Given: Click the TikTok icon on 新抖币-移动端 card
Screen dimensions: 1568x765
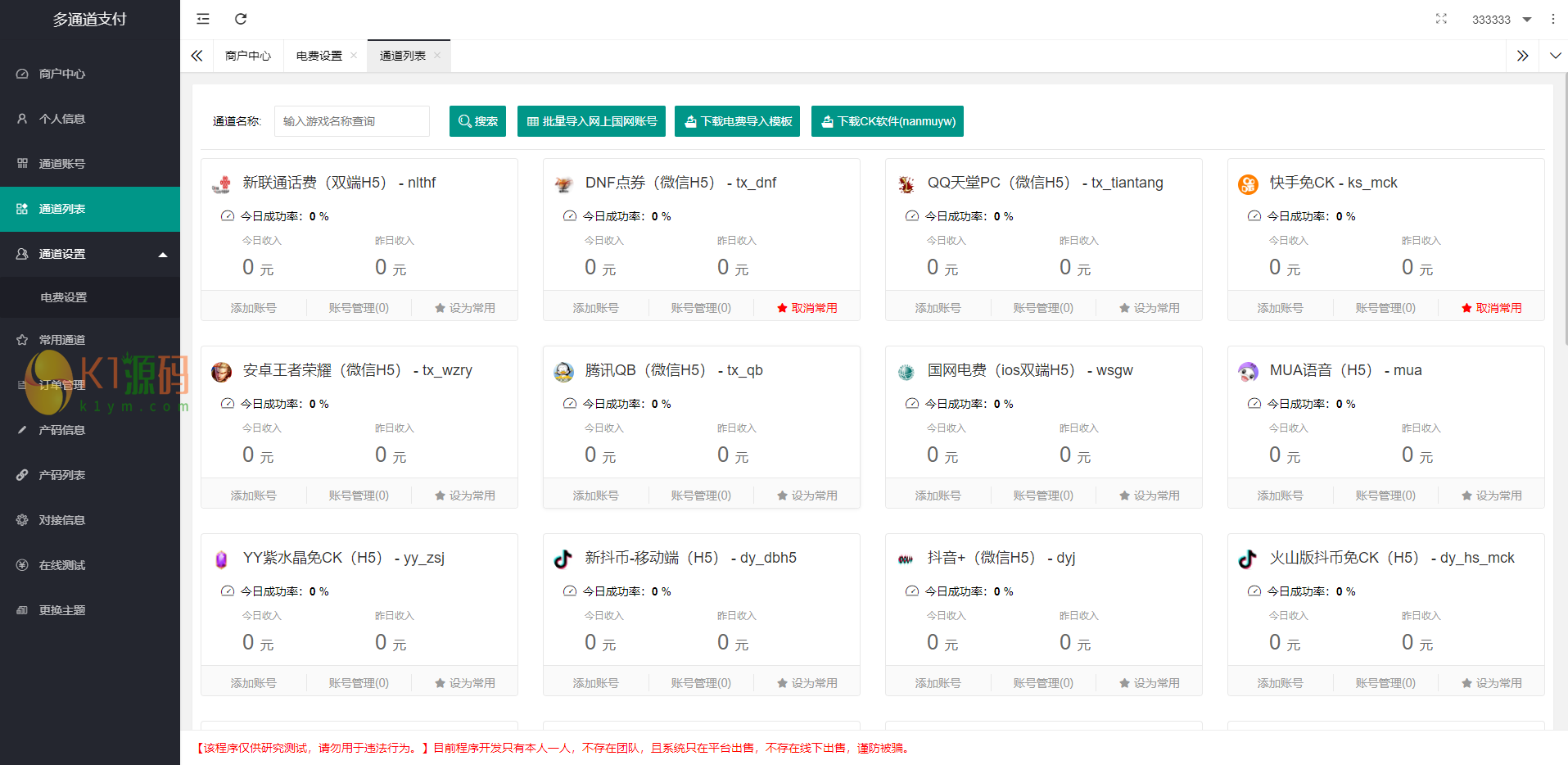Looking at the screenshot, I should 563,559.
